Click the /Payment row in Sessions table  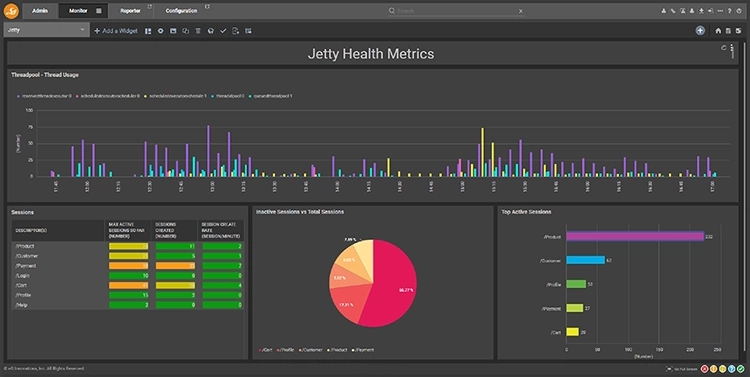[128, 266]
